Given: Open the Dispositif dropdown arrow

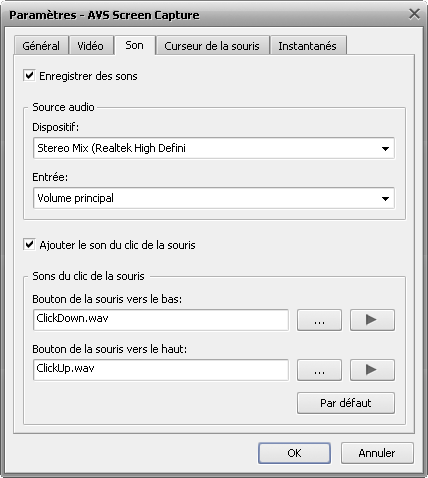Looking at the screenshot, I should tap(385, 148).
